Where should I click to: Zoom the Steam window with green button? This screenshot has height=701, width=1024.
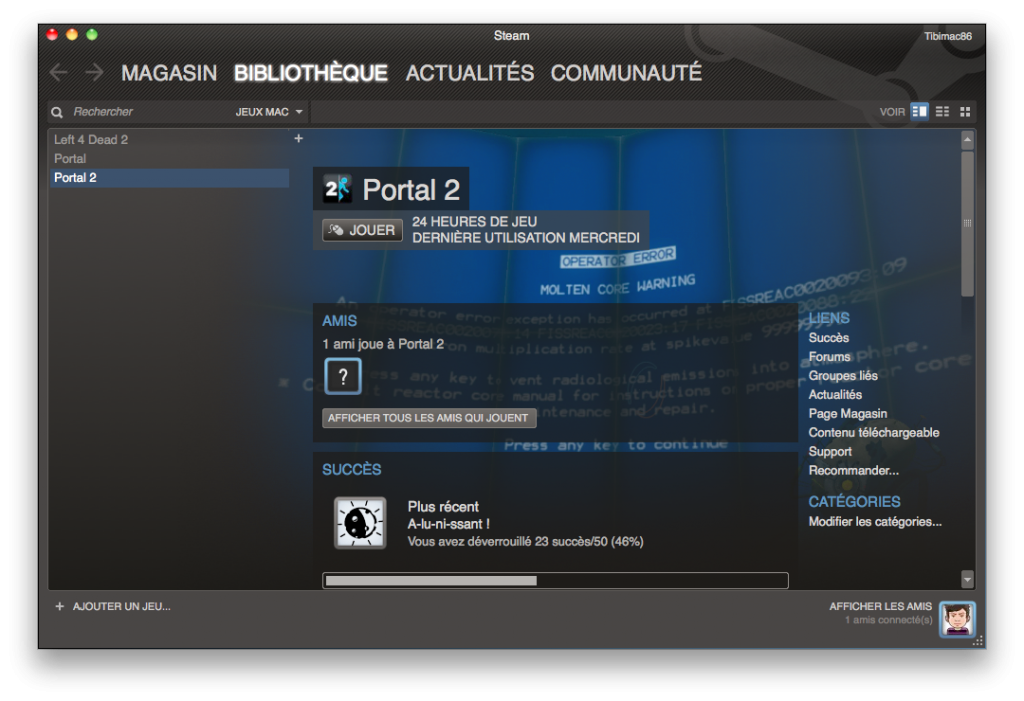(92, 35)
